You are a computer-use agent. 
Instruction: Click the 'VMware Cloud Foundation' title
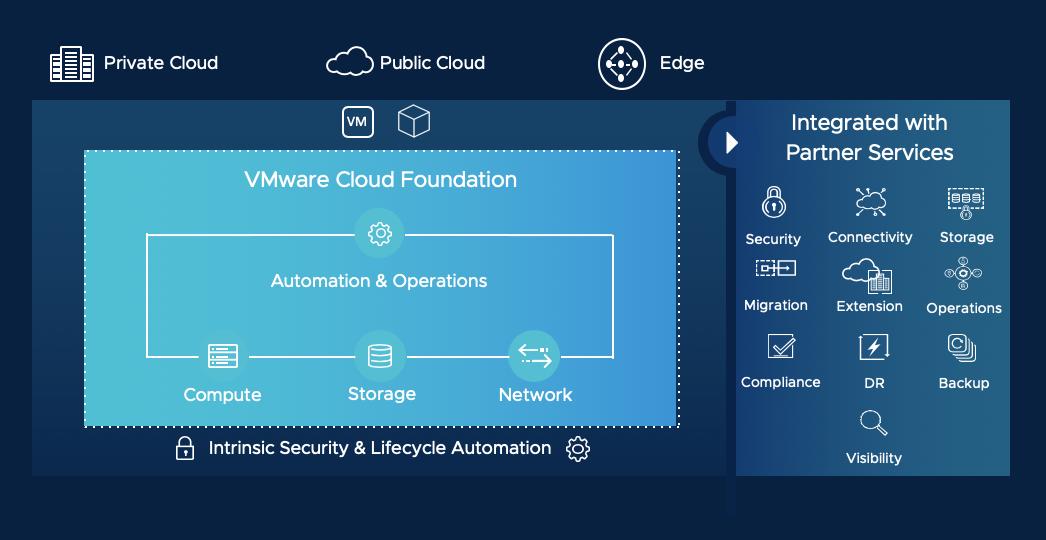(380, 180)
